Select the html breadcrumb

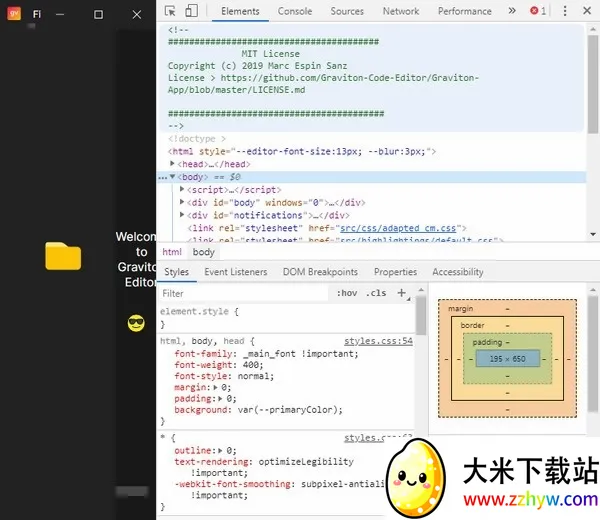(x=172, y=252)
